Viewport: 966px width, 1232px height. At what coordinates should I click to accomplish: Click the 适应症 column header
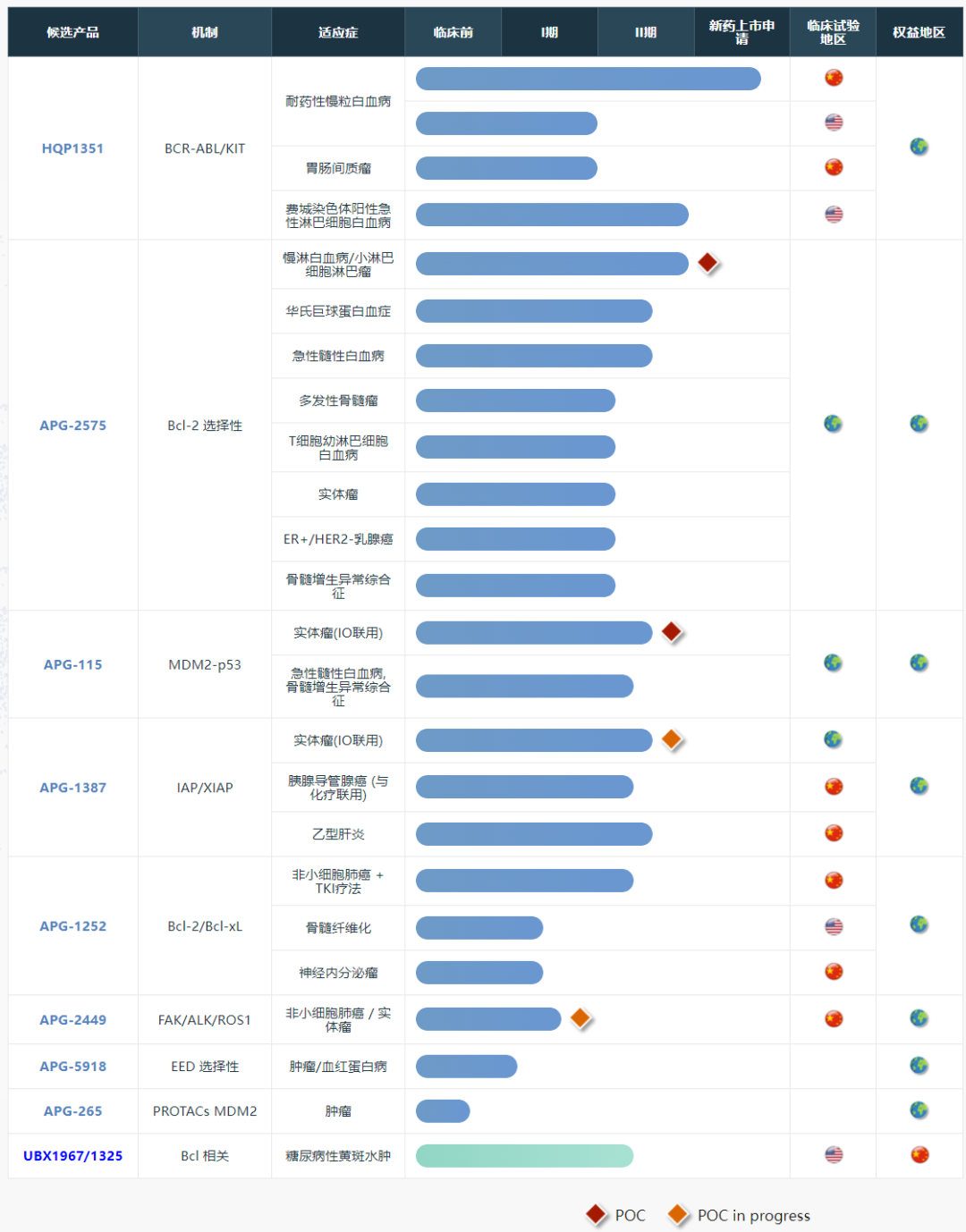tap(338, 32)
